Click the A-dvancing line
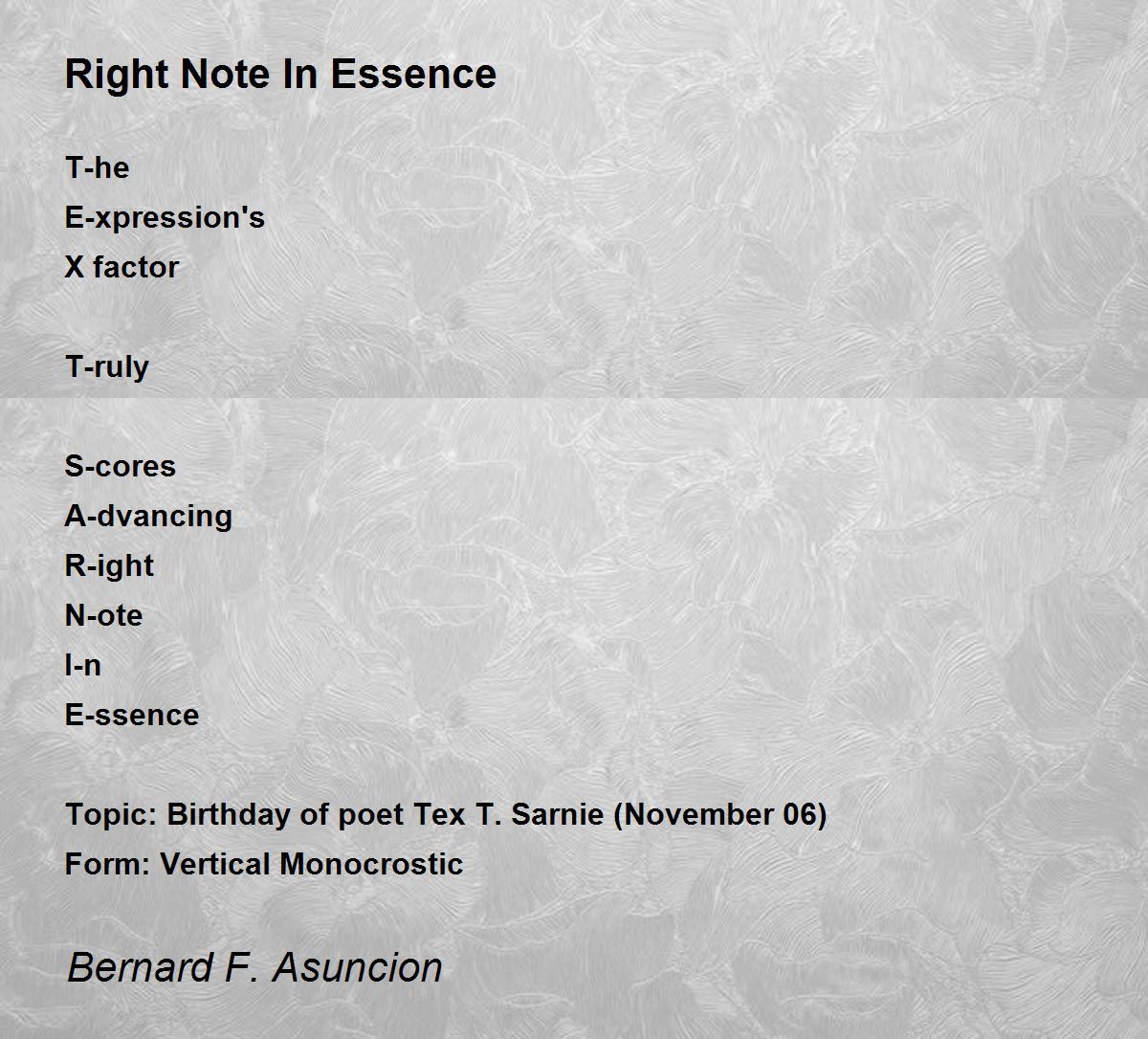Viewport: 1148px width, 1039px height. click(x=148, y=517)
